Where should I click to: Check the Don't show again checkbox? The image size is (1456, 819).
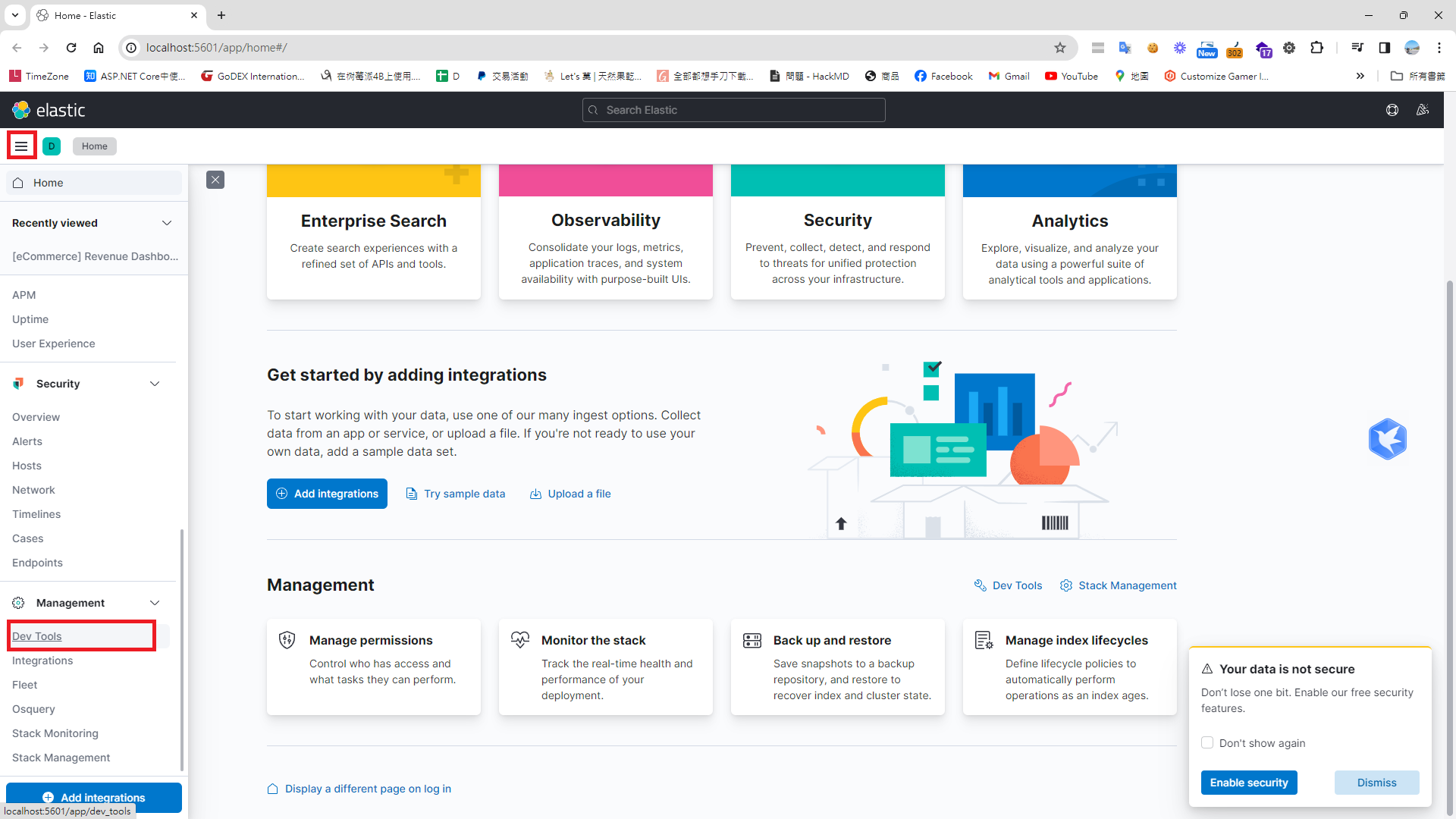[x=1207, y=742]
